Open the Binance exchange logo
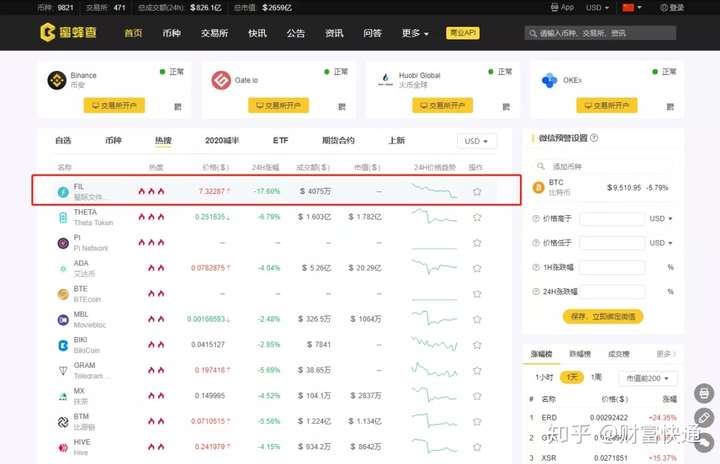The width and height of the screenshot is (720, 464). (x=57, y=80)
